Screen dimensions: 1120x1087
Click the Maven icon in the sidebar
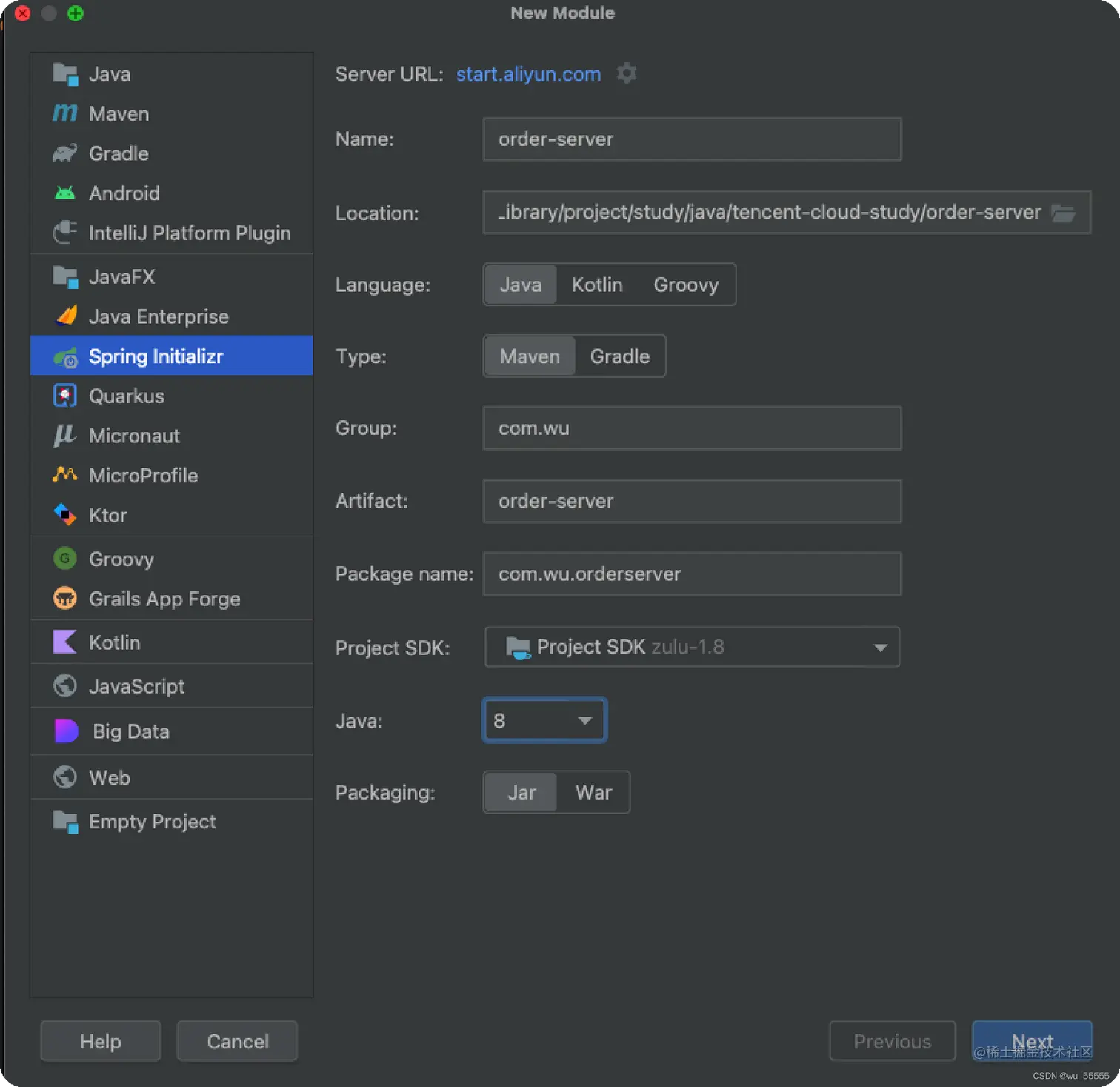pos(65,113)
